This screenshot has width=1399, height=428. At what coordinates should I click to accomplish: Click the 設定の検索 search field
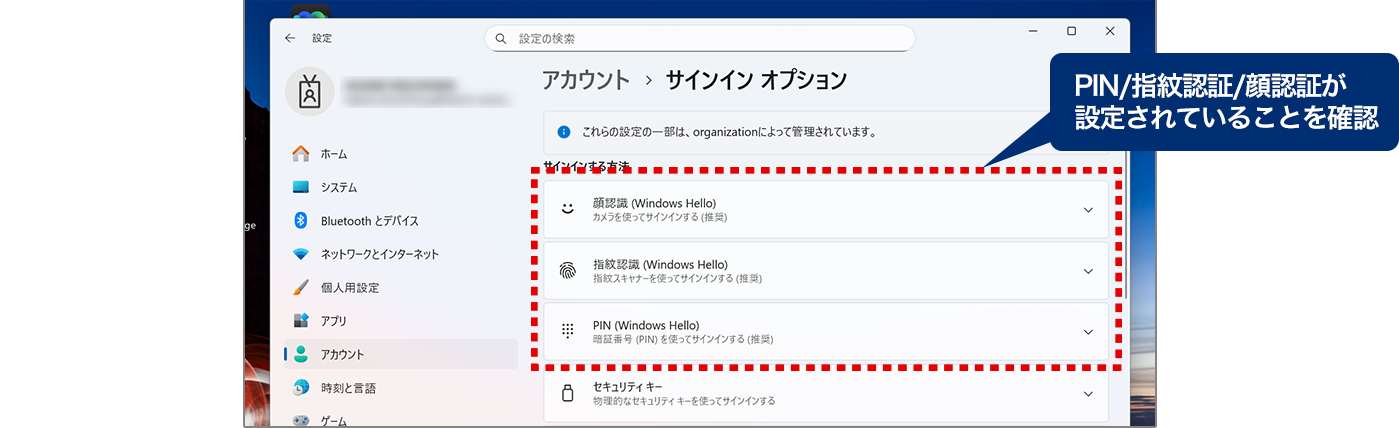(710, 38)
